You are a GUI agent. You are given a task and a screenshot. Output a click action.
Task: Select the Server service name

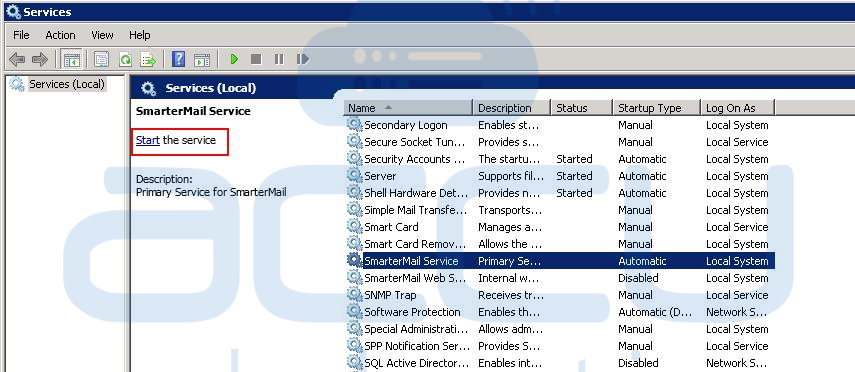[380, 176]
